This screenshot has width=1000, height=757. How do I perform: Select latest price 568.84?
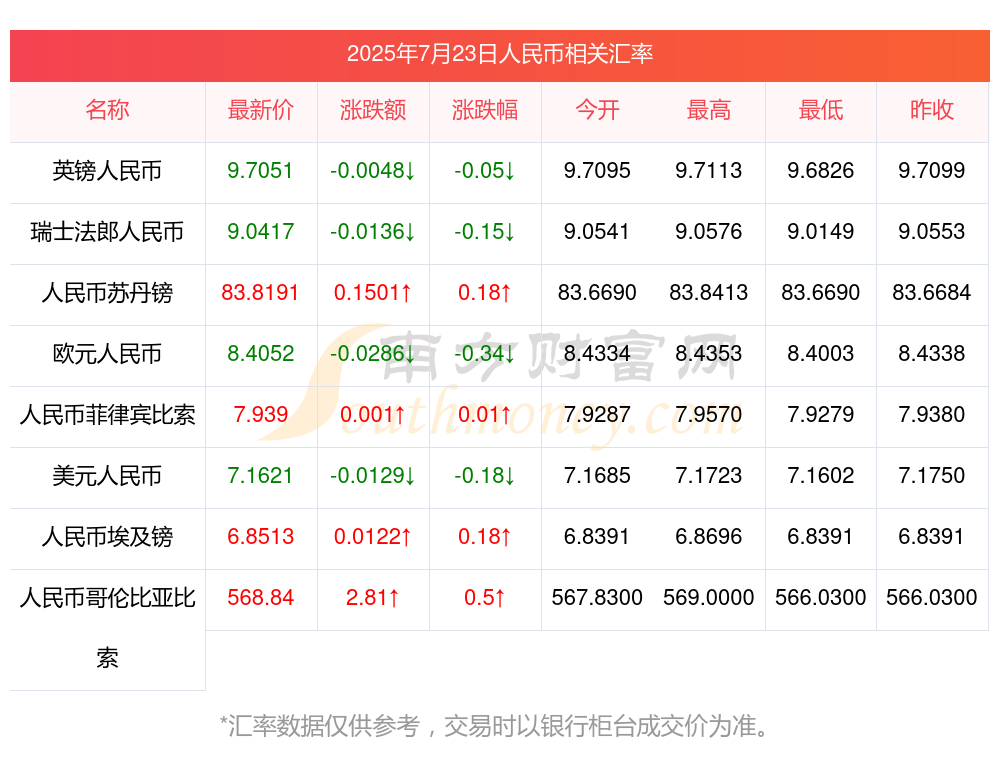tap(260, 598)
